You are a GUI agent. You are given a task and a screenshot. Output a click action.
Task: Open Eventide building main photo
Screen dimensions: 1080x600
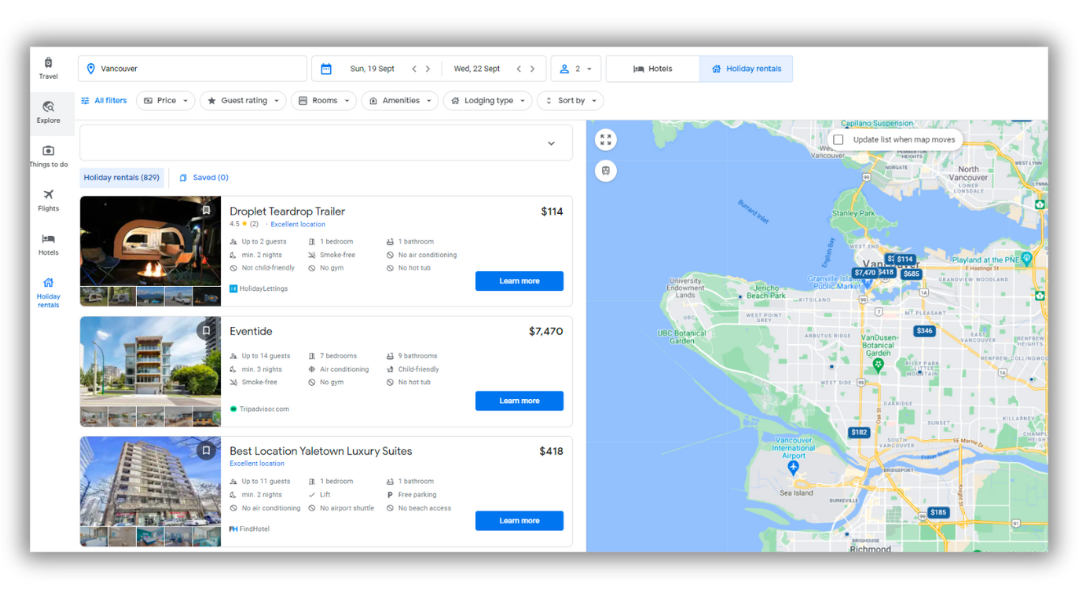150,362
